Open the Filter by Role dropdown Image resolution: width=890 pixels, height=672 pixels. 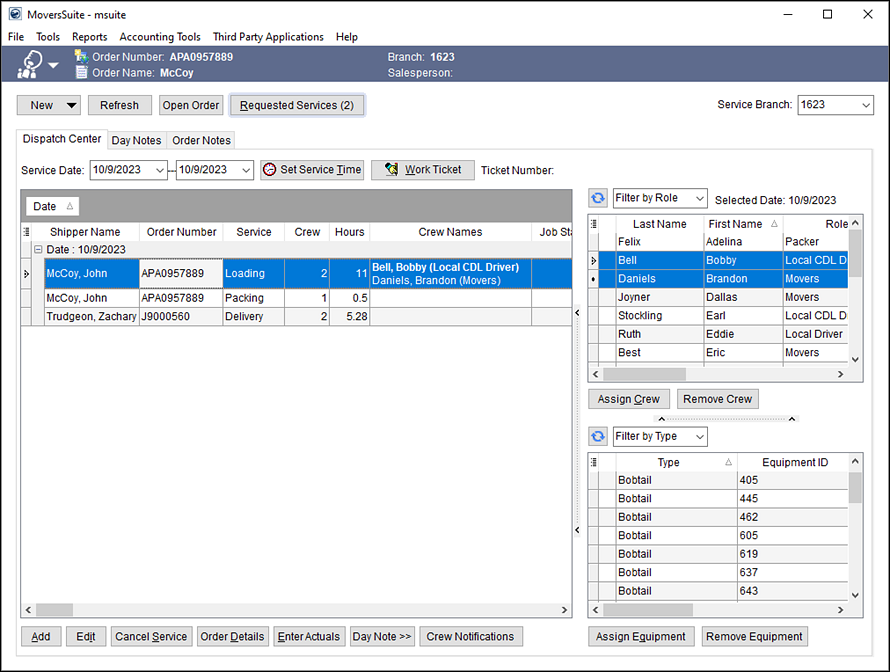coord(697,197)
